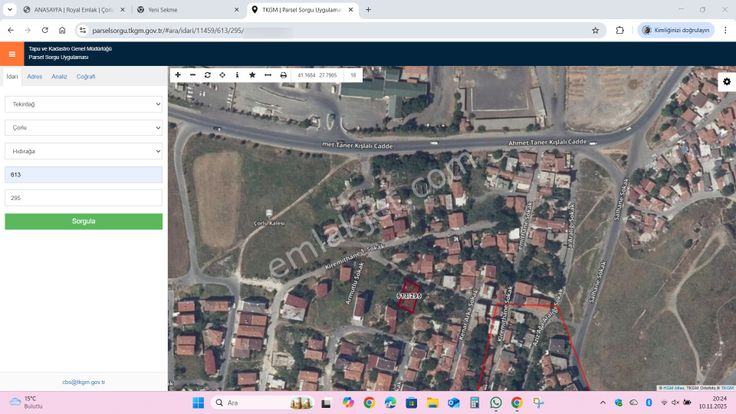Open the Analiz tab

coord(60,76)
